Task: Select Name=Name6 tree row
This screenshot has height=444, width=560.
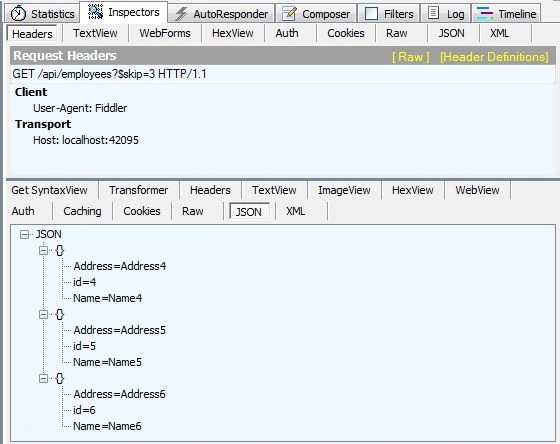Action: click(x=108, y=426)
